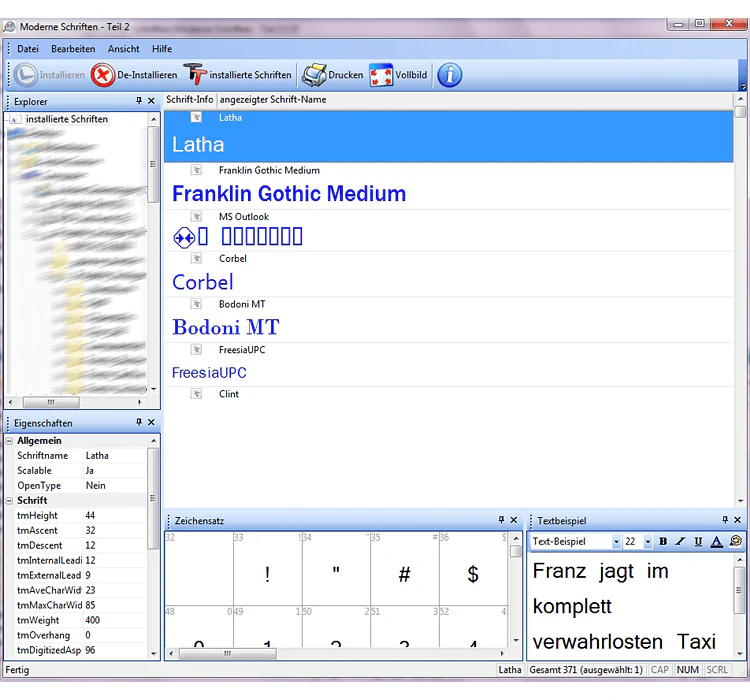Click the Zeichensatz horizontal scrollbar thumb
Image resolution: width=750 pixels, height=700 pixels.
tap(228, 653)
